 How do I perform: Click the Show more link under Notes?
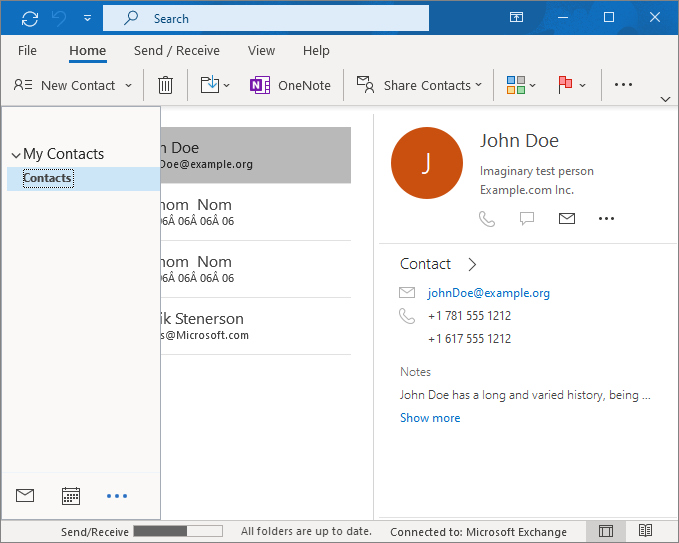430,418
